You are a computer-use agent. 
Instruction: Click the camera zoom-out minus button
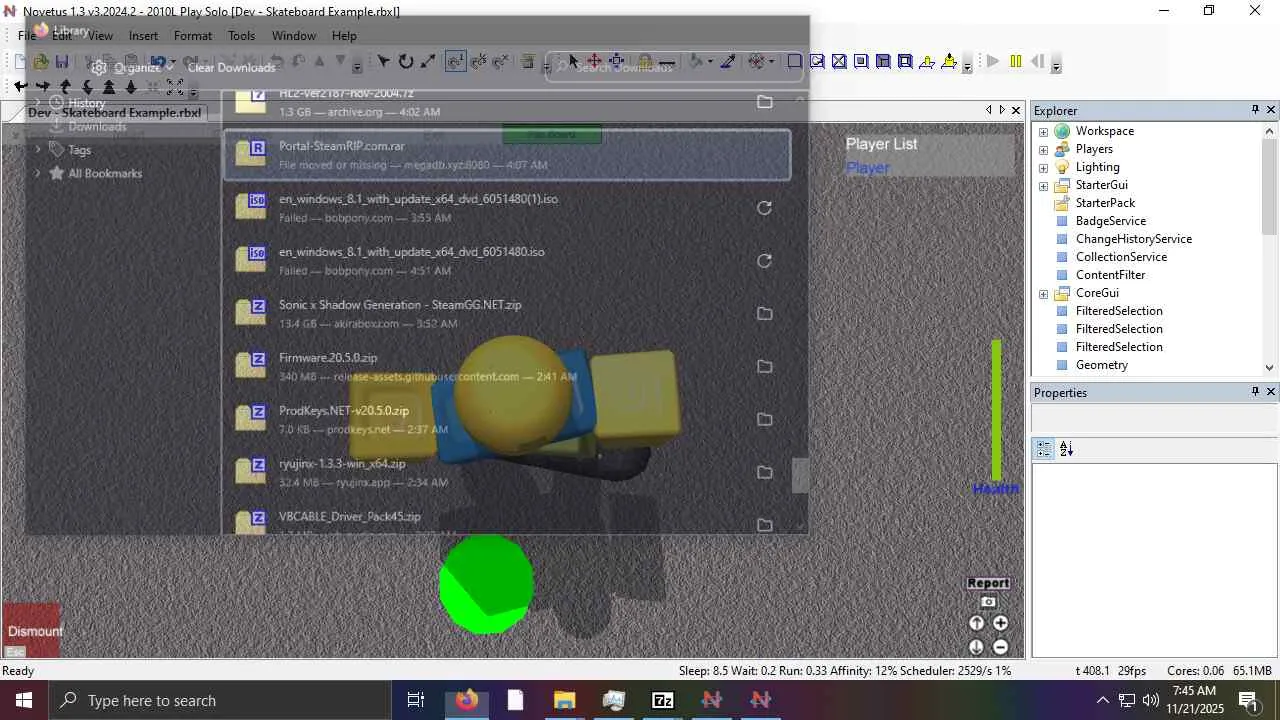tap(1000, 647)
